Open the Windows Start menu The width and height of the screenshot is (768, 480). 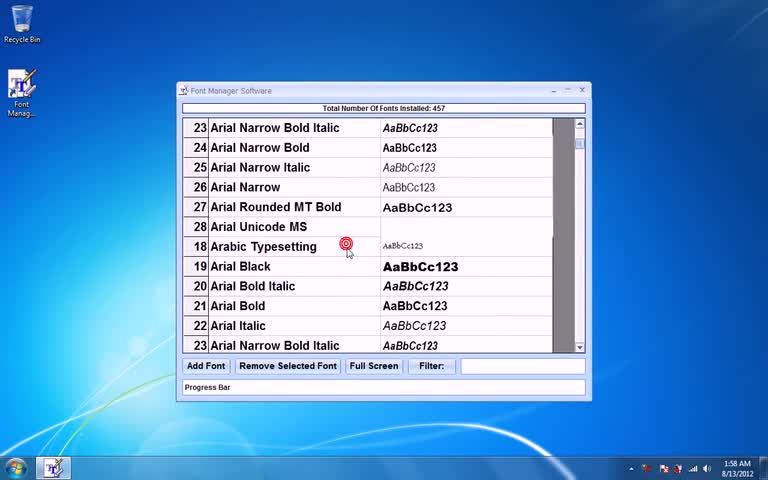(16, 468)
